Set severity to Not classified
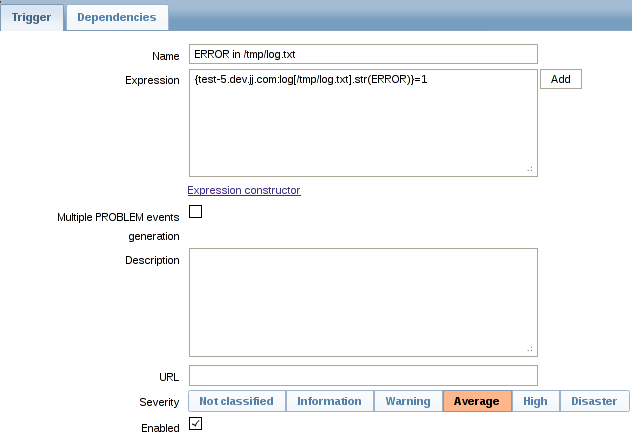Screen dimensions: 632x437 pyautogui.click(x=236, y=401)
